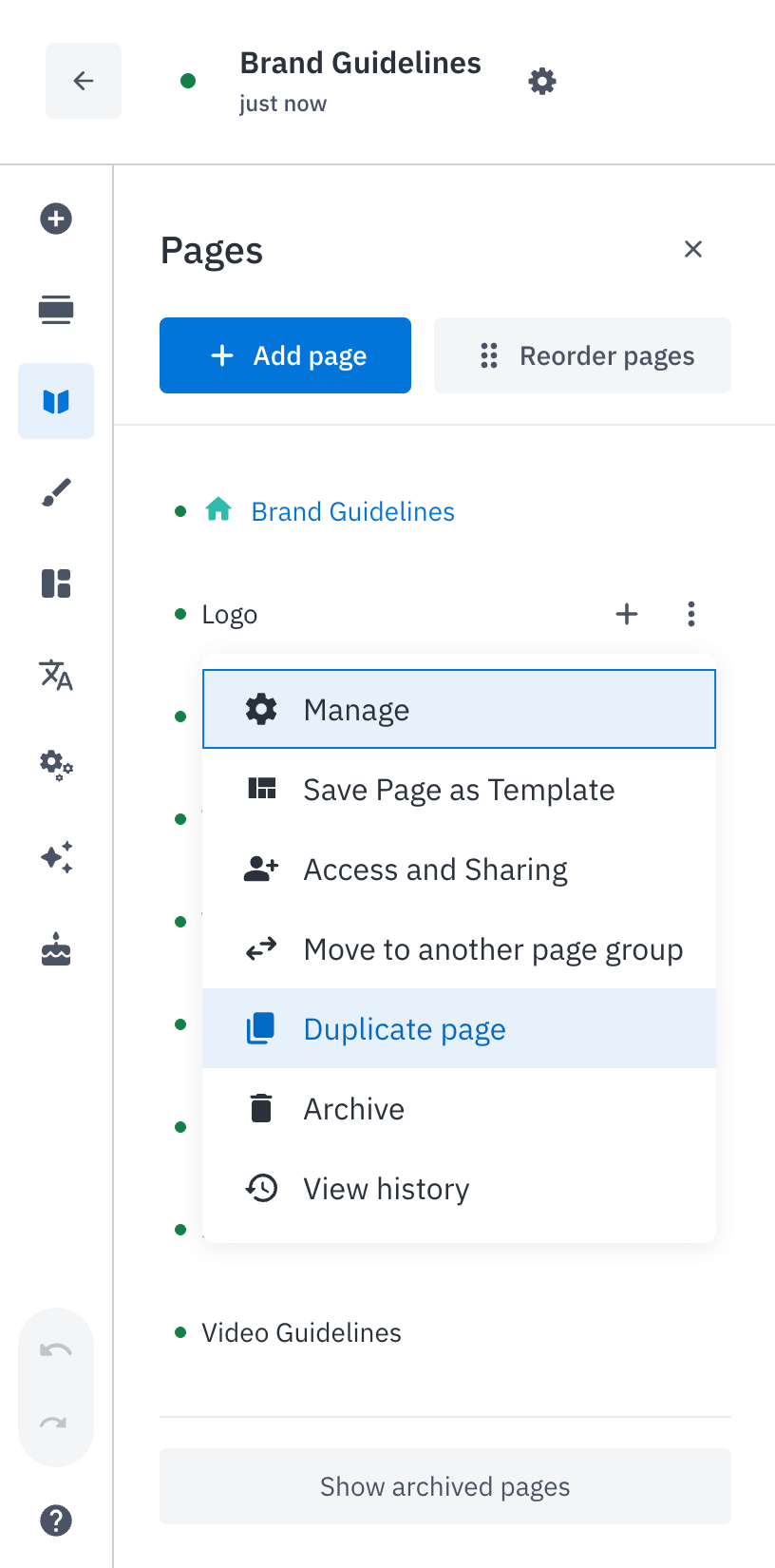Click the Reorder pages button
Viewport: 775px width, 1568px height.
point(582,355)
